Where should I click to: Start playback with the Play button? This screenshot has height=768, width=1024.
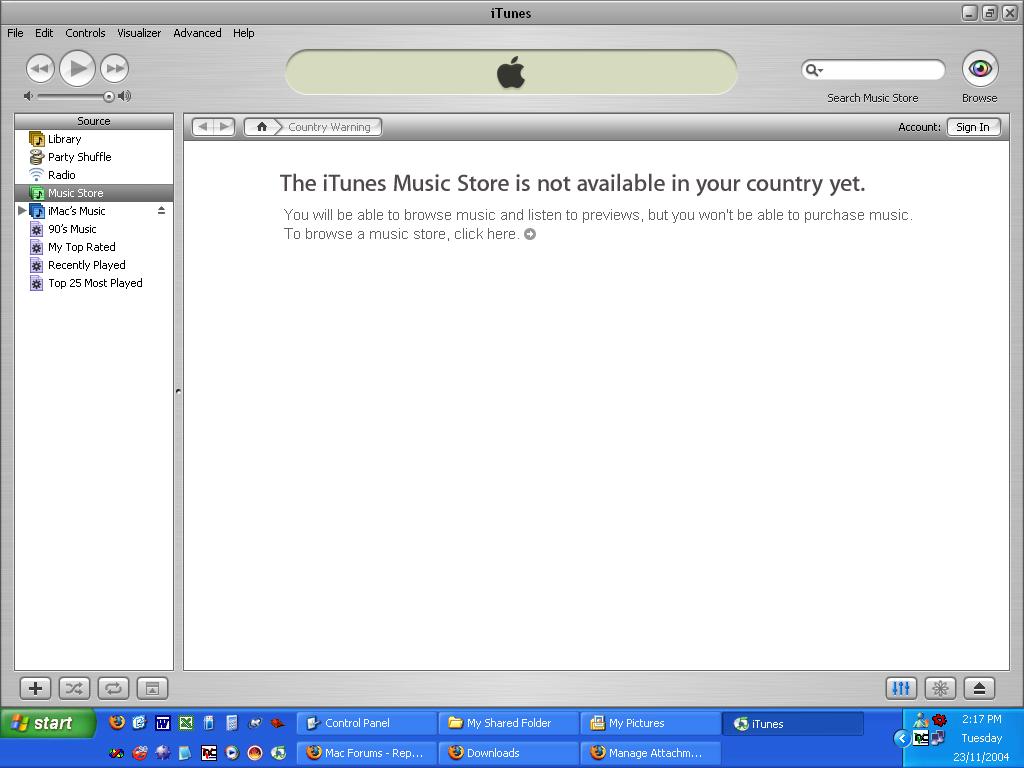click(x=77, y=68)
